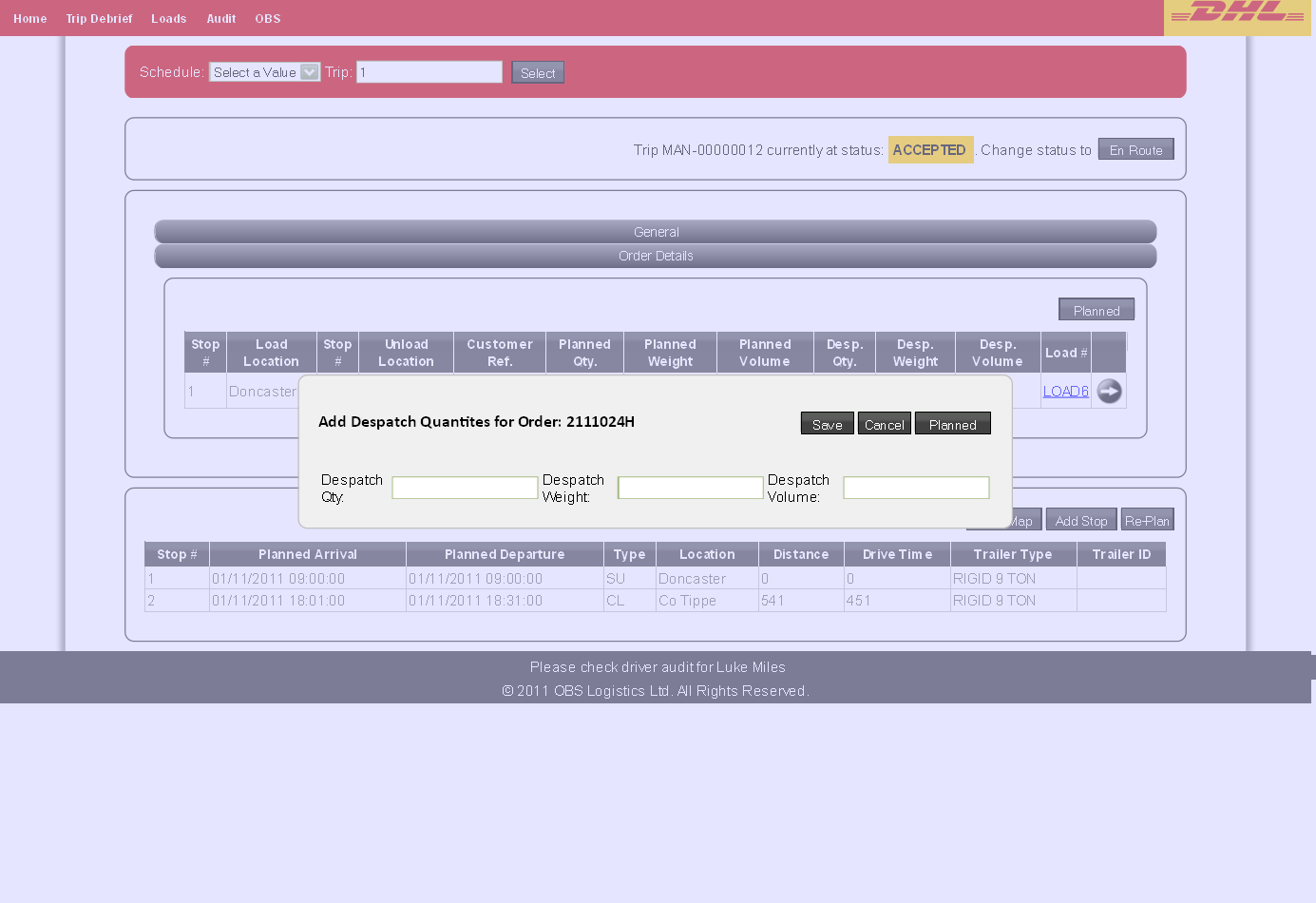
Task: Change trip status to En Route
Action: point(1136,149)
